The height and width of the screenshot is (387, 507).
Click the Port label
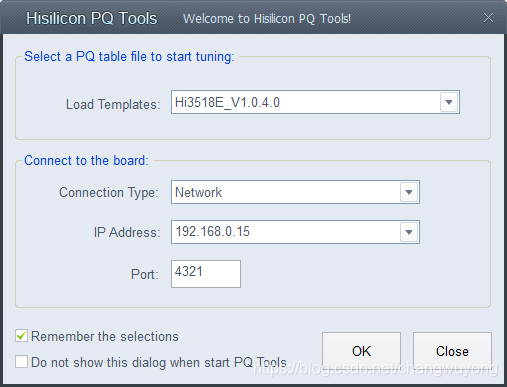click(145, 274)
